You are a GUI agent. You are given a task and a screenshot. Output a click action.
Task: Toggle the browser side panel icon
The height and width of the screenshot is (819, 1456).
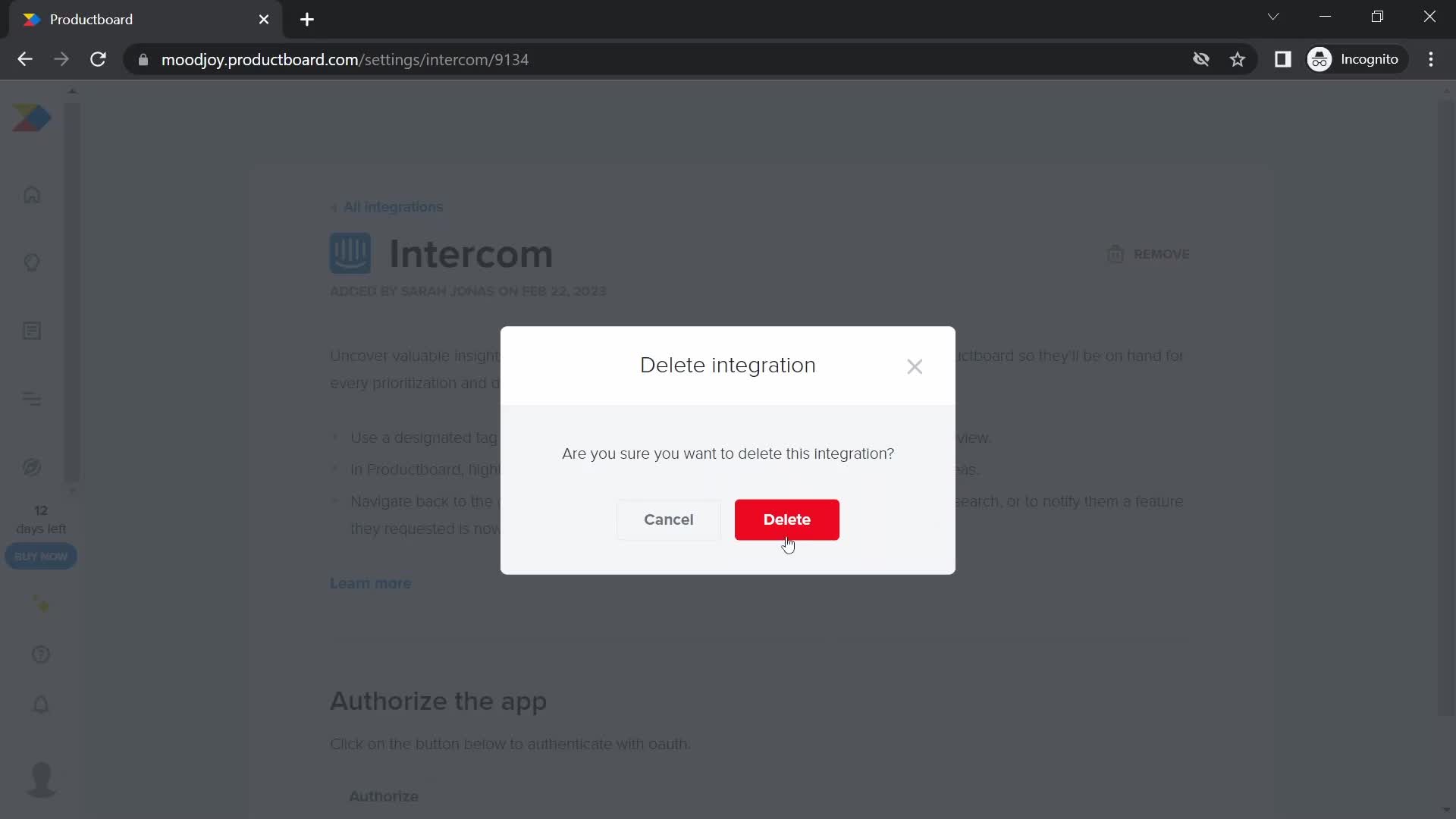click(1283, 59)
